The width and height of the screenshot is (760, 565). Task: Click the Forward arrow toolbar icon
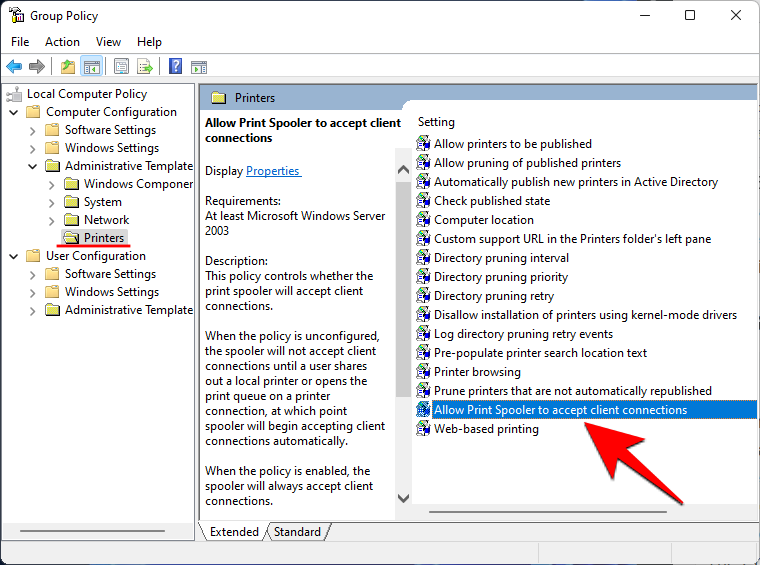(37, 66)
